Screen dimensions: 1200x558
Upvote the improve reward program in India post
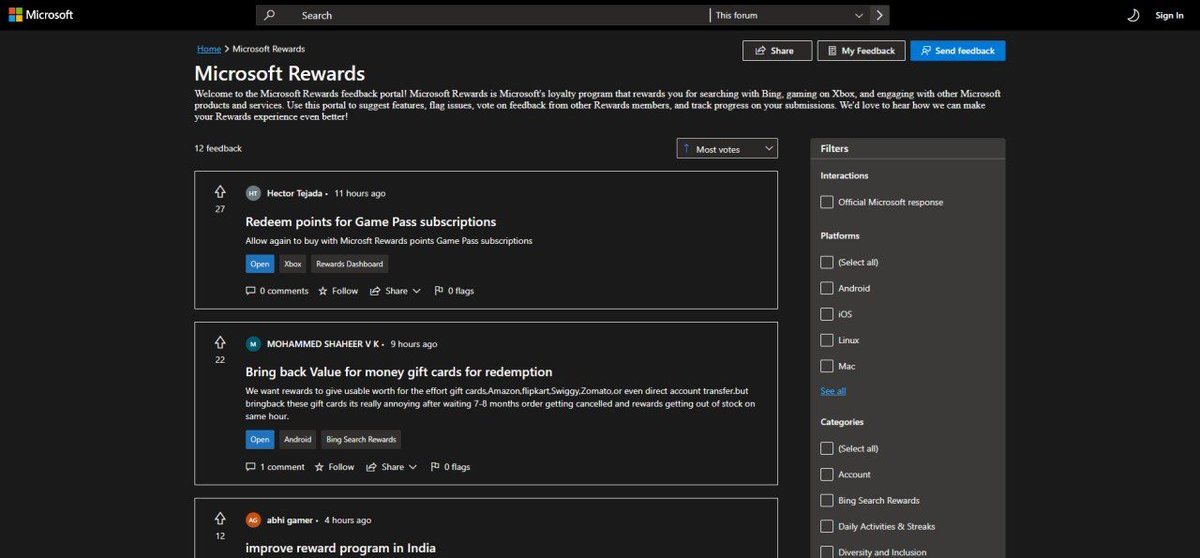pyautogui.click(x=220, y=519)
